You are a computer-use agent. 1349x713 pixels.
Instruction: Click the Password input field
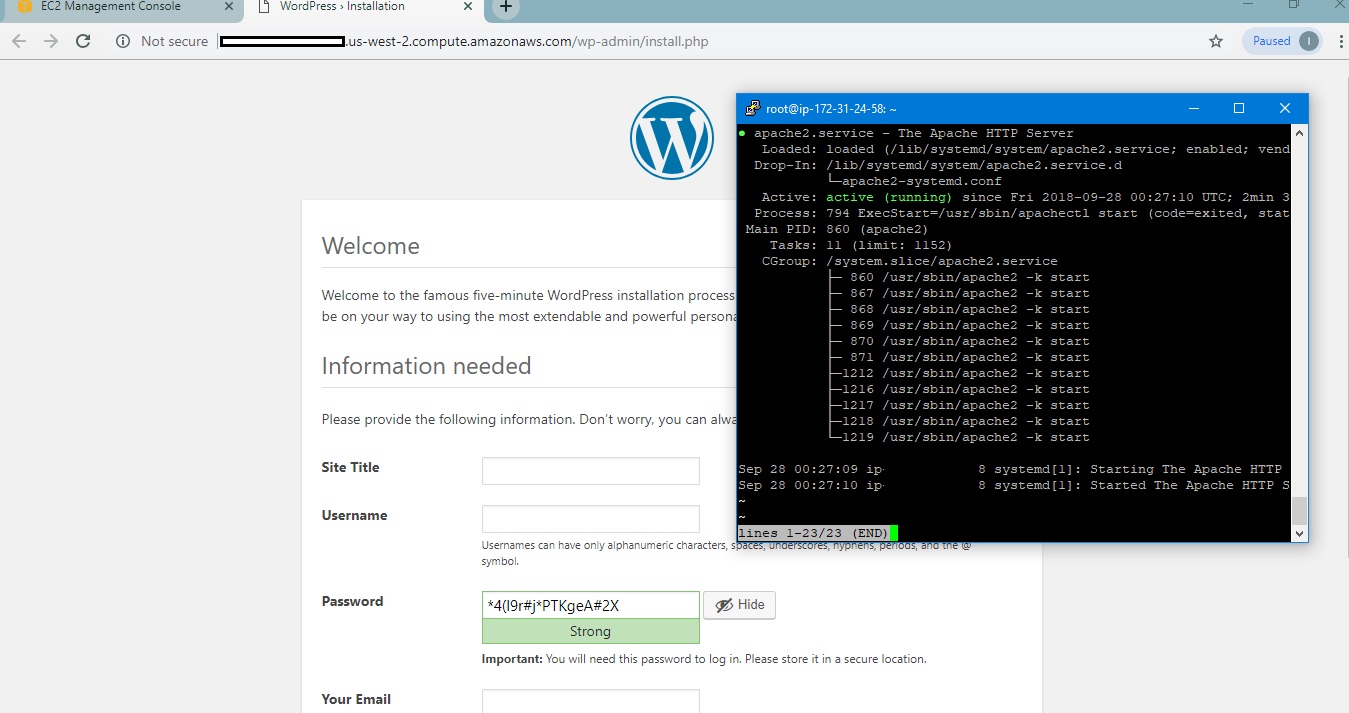[590, 605]
